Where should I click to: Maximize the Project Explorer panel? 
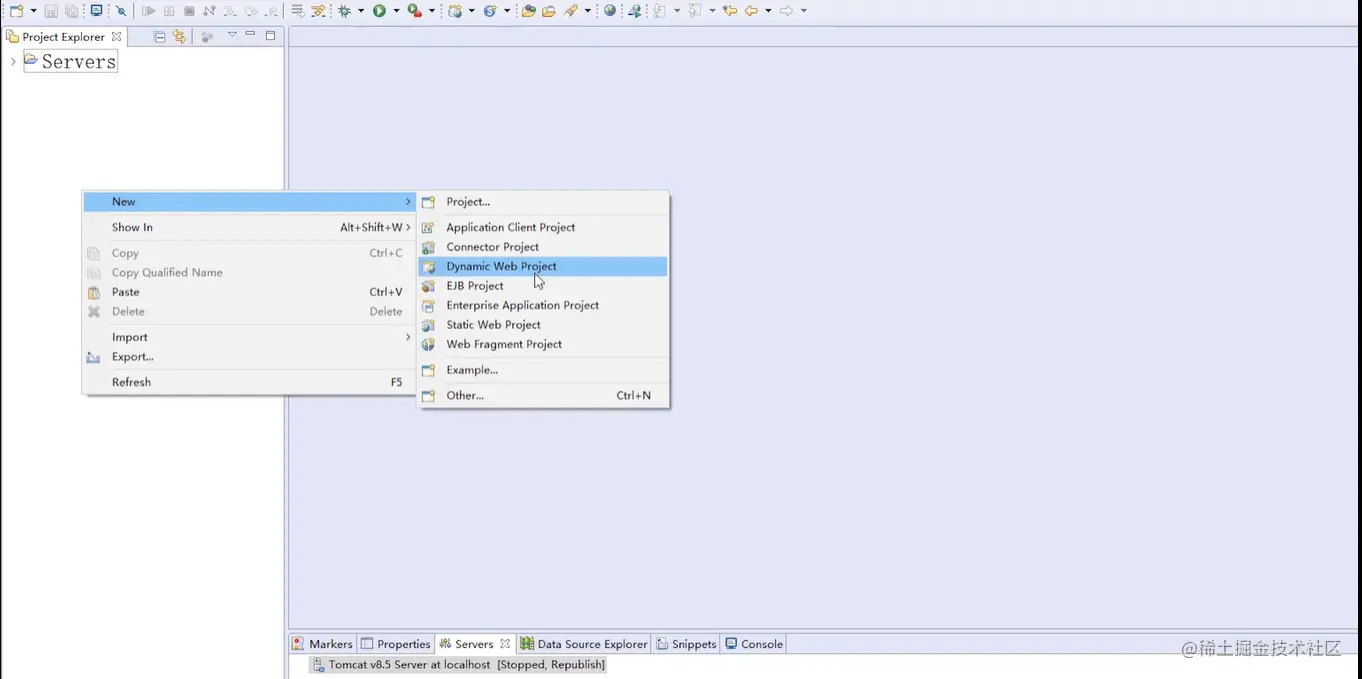[270, 35]
